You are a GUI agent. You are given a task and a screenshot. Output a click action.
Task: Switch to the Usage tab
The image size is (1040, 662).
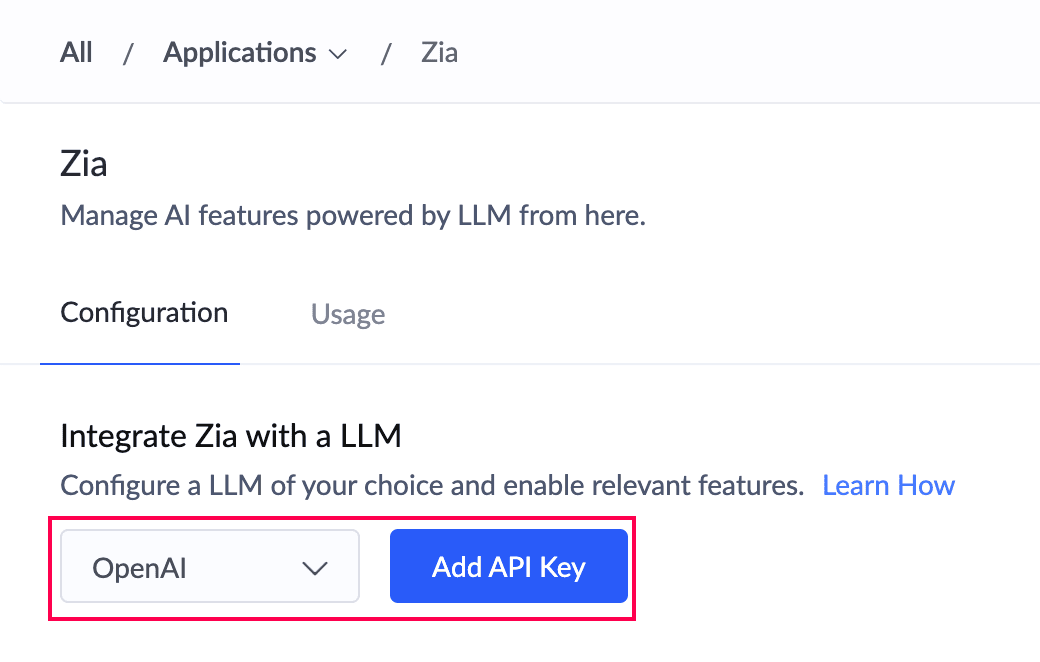348,314
